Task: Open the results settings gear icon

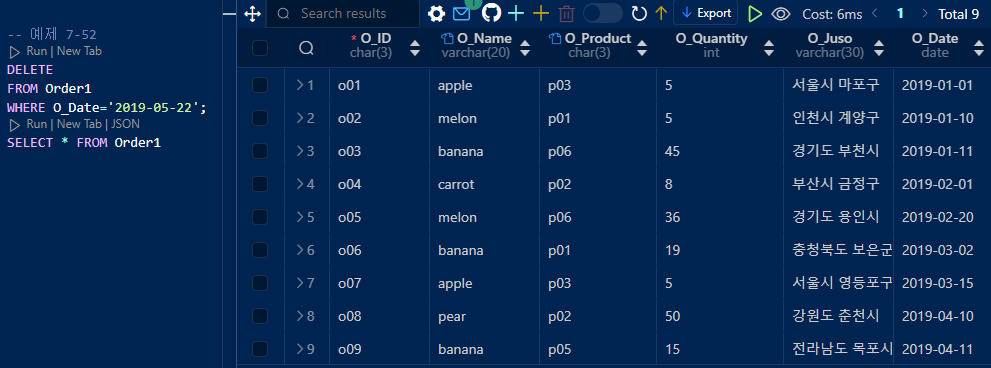Action: point(436,13)
